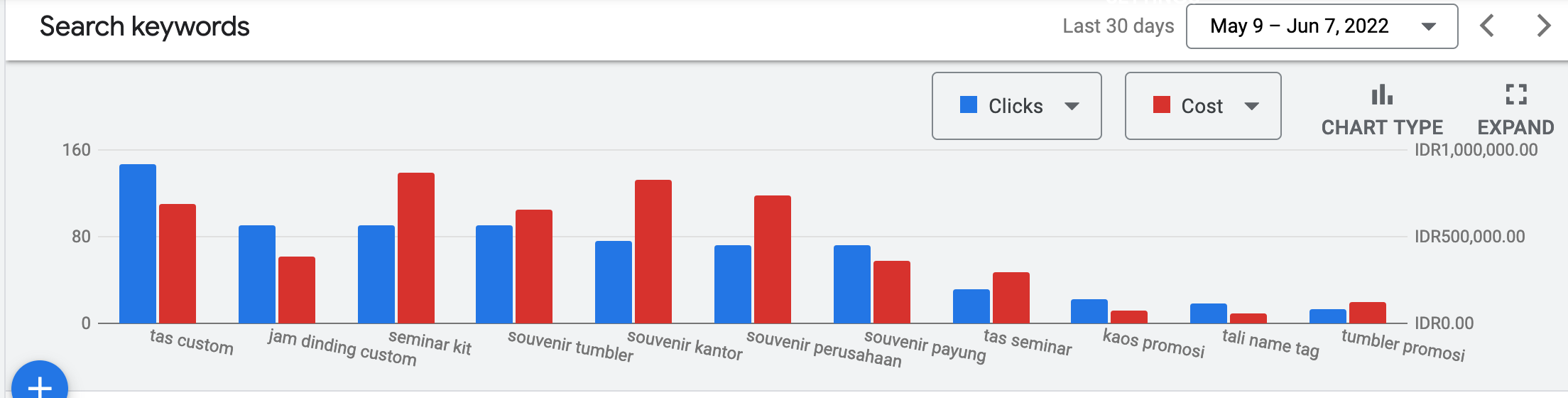Open the Clicks metric dropdown

1016,106
